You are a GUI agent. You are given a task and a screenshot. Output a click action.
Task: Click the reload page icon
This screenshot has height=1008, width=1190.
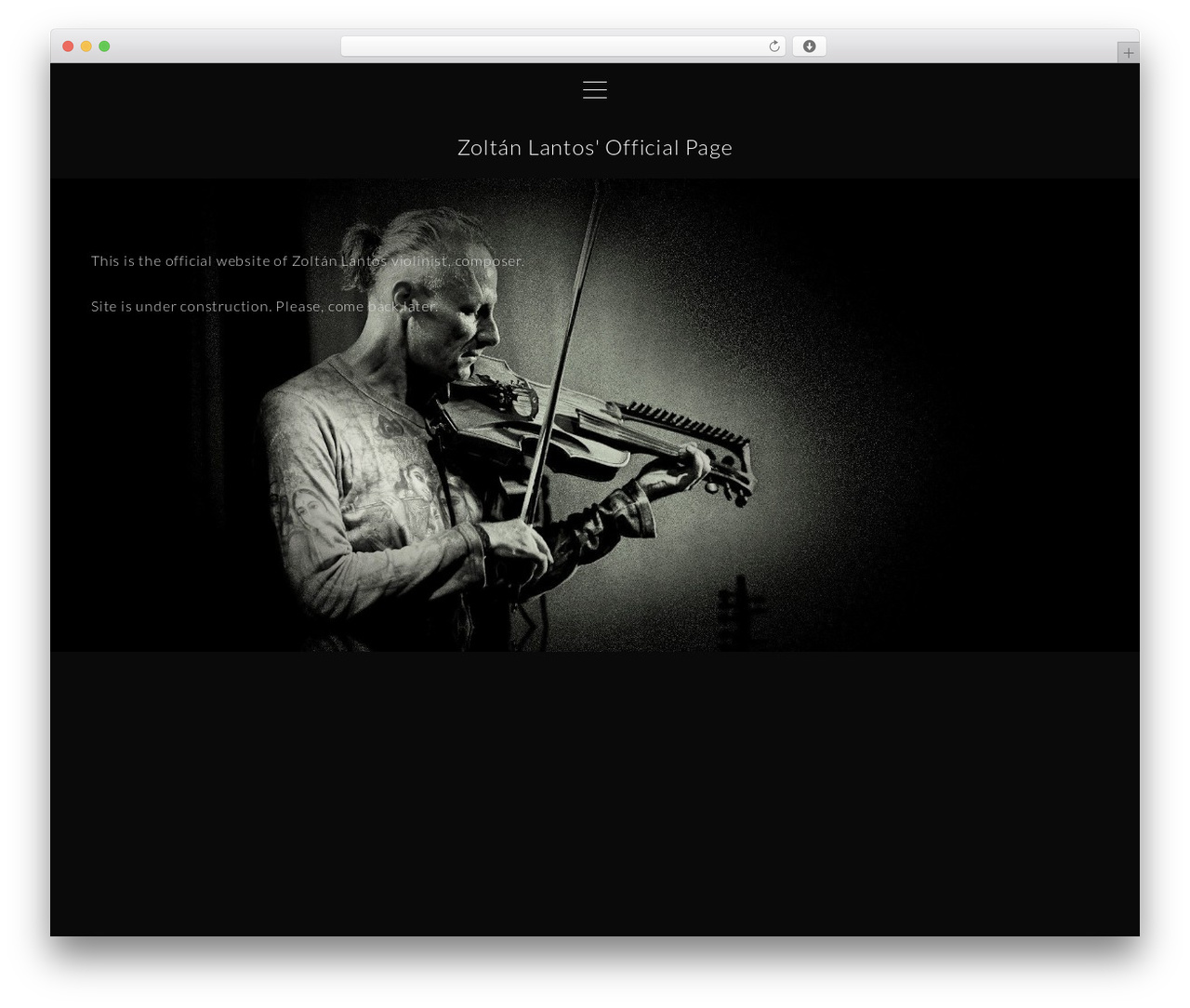774,46
